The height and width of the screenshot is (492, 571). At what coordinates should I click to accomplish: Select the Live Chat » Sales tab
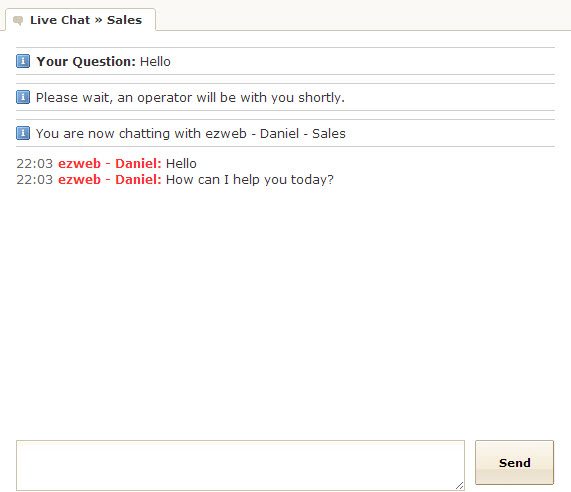[x=80, y=20]
